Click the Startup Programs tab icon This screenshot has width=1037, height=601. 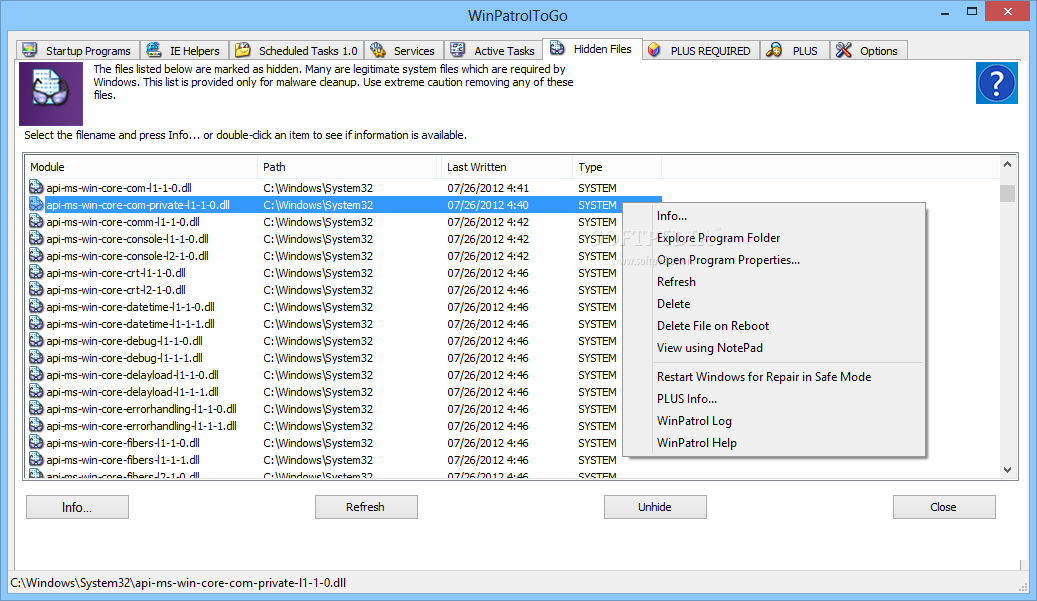[30, 50]
